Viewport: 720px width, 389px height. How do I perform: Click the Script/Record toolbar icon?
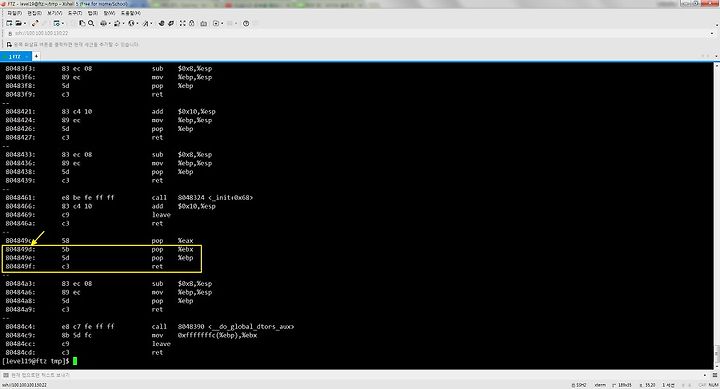tap(216, 23)
